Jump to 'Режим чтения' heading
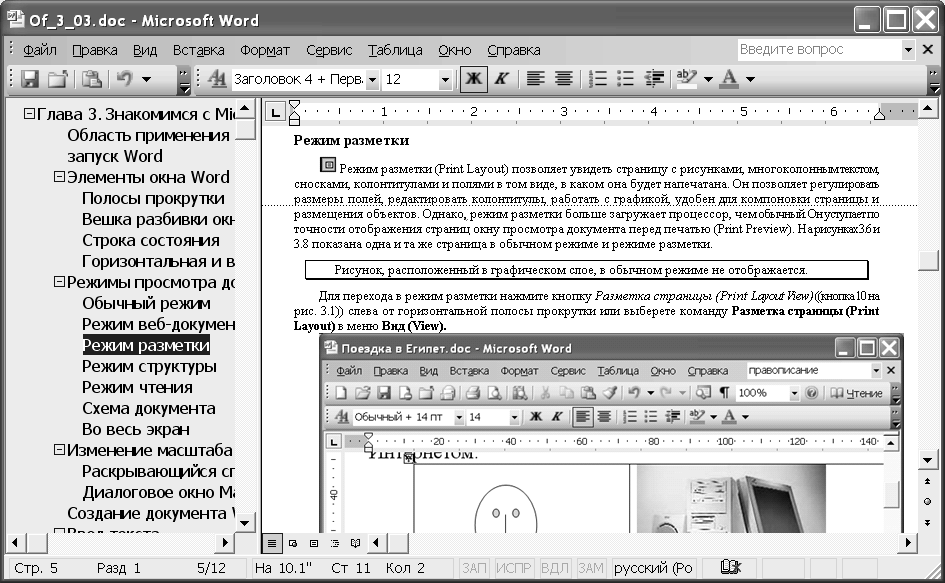Screen dimensions: 945x583 coord(137,387)
